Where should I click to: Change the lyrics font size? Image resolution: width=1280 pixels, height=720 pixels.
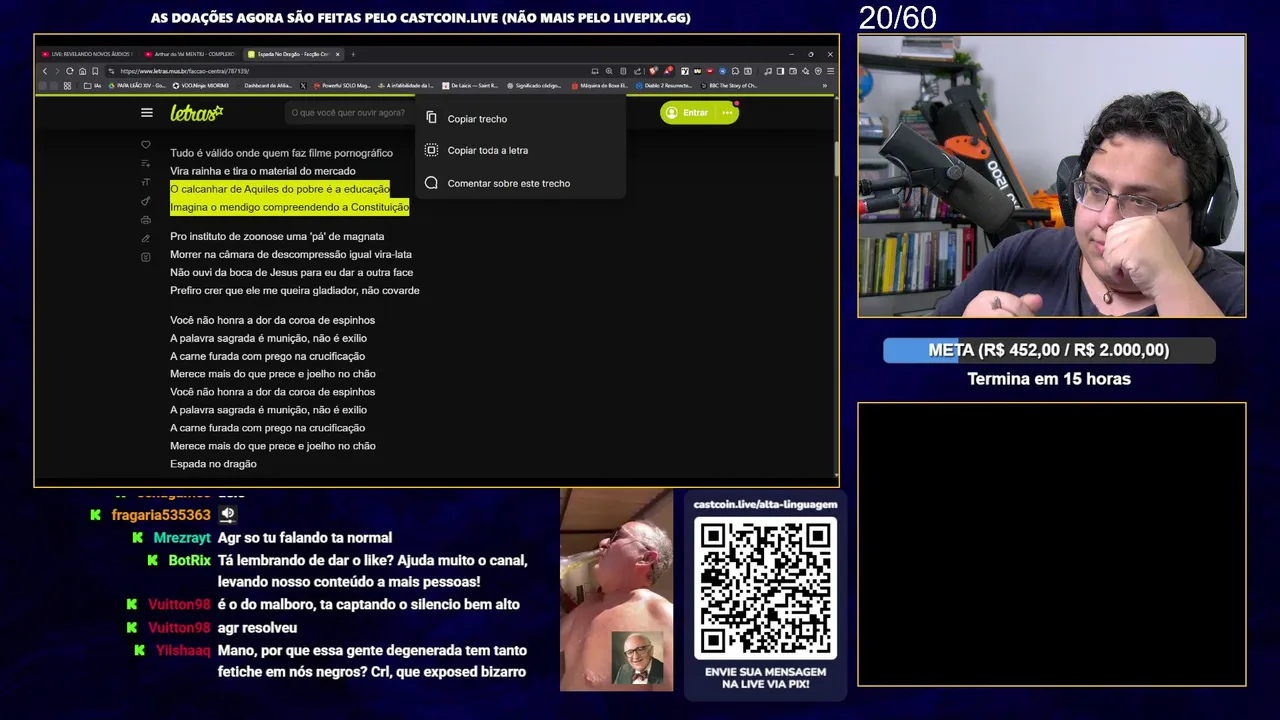(146, 182)
